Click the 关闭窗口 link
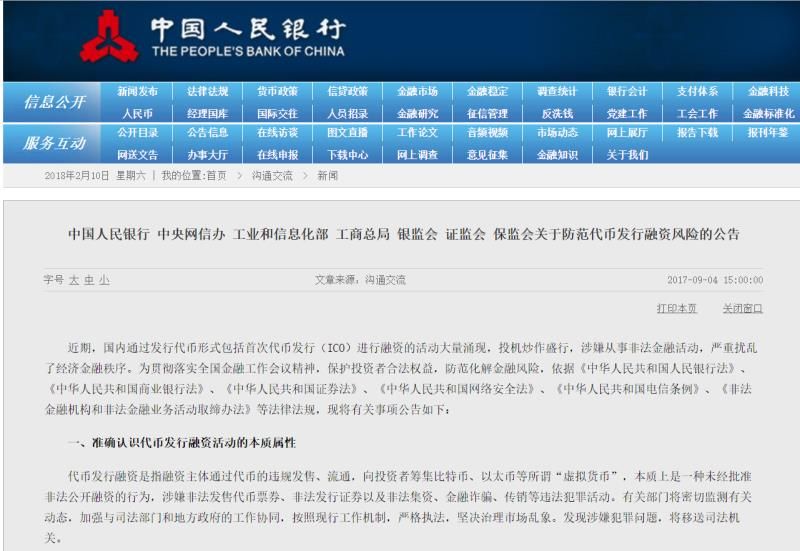This screenshot has height=551, width=800. pyautogui.click(x=742, y=309)
